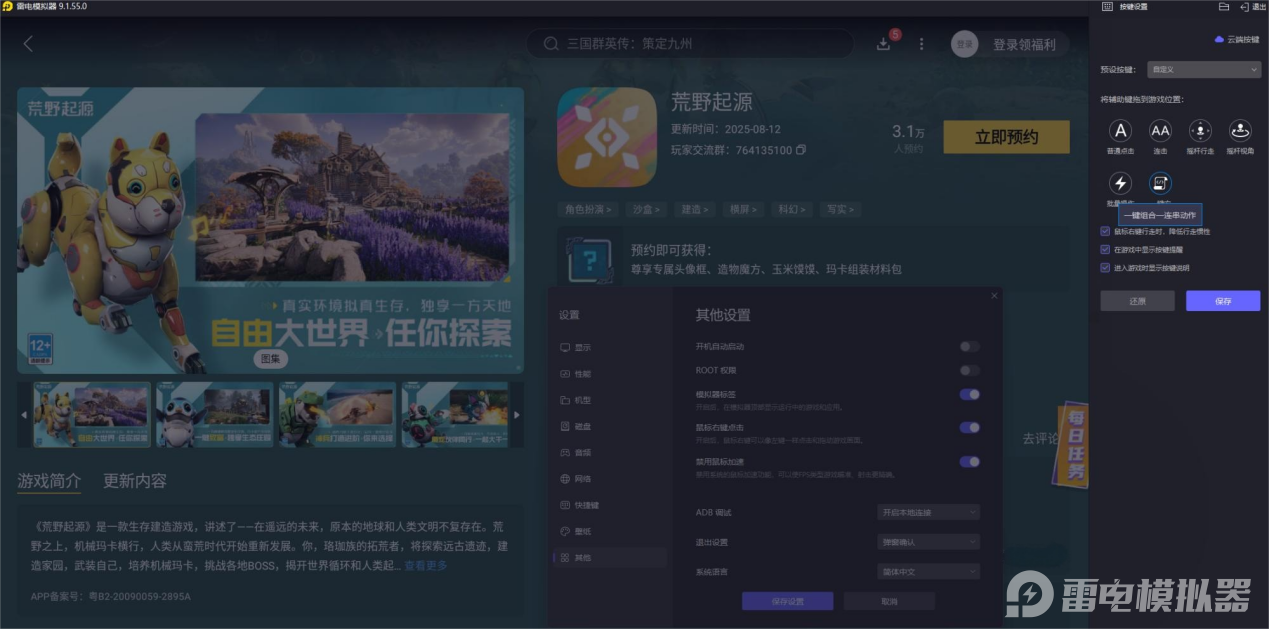Enable the ROOT 权限 switch

(968, 370)
